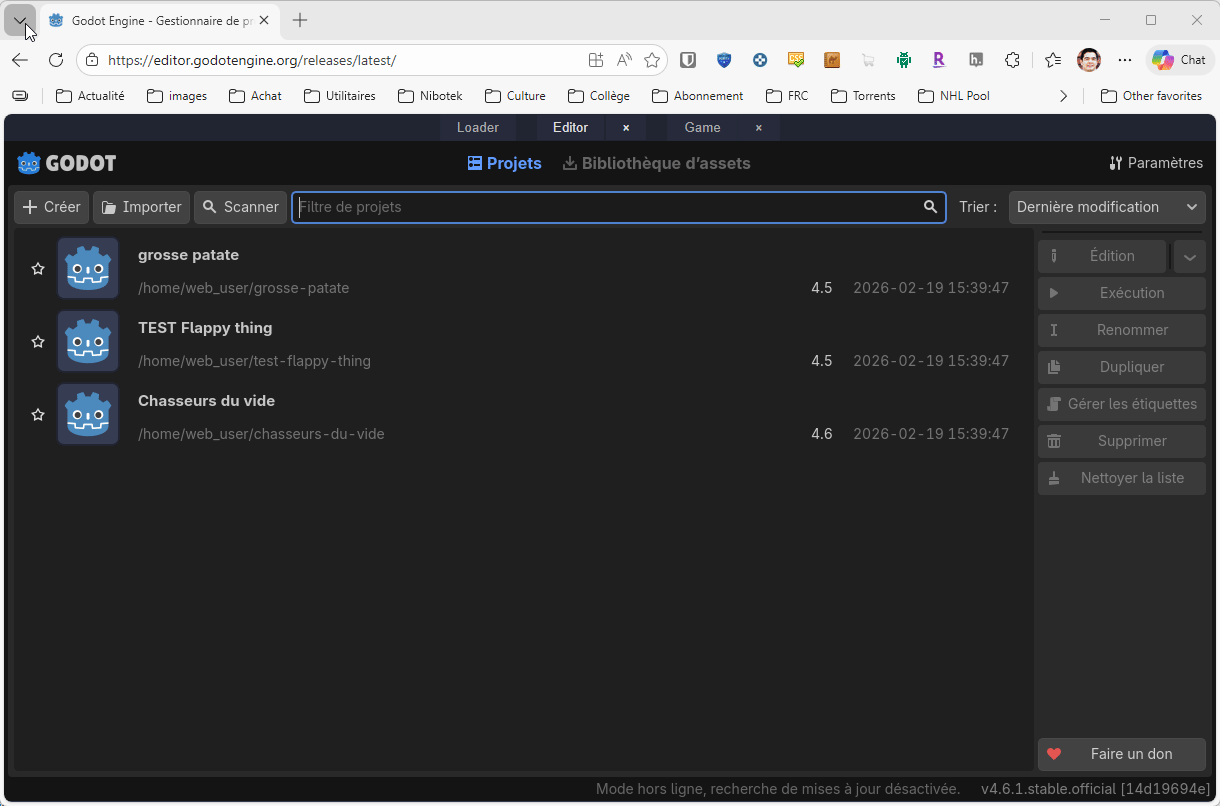Open the Bibliothèque d'assets tab
The height and width of the screenshot is (806, 1220).
656,163
